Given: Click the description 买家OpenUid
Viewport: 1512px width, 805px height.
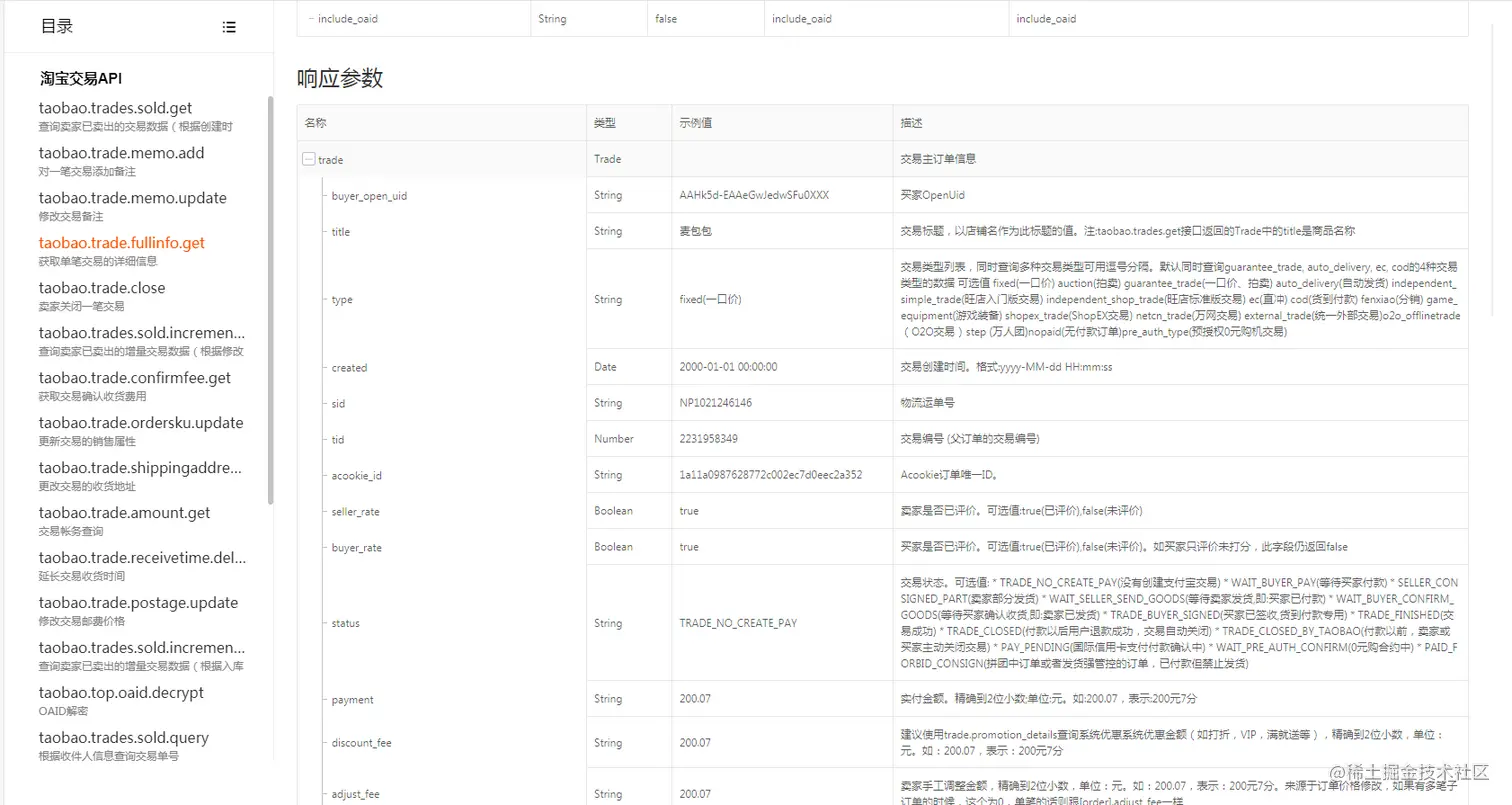Looking at the screenshot, I should click(x=933, y=195).
